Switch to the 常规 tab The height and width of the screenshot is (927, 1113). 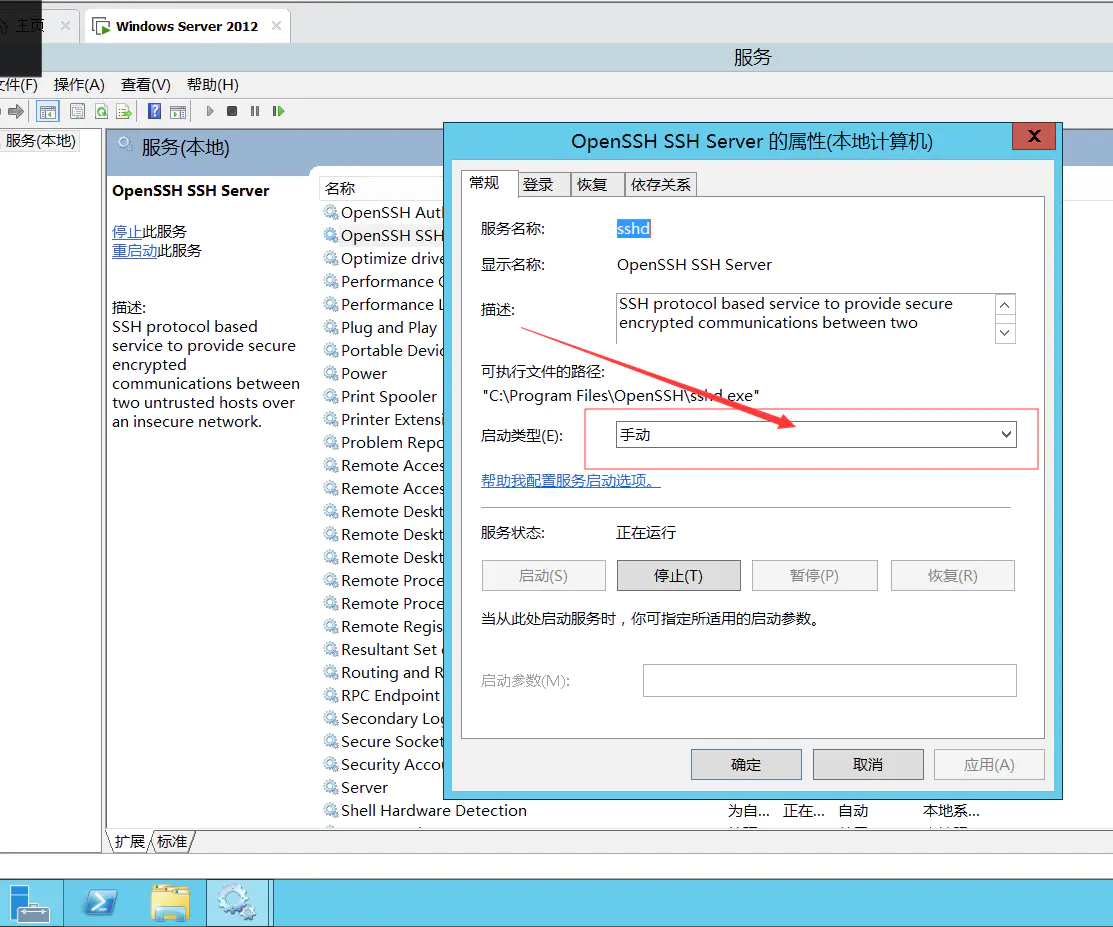coord(485,184)
